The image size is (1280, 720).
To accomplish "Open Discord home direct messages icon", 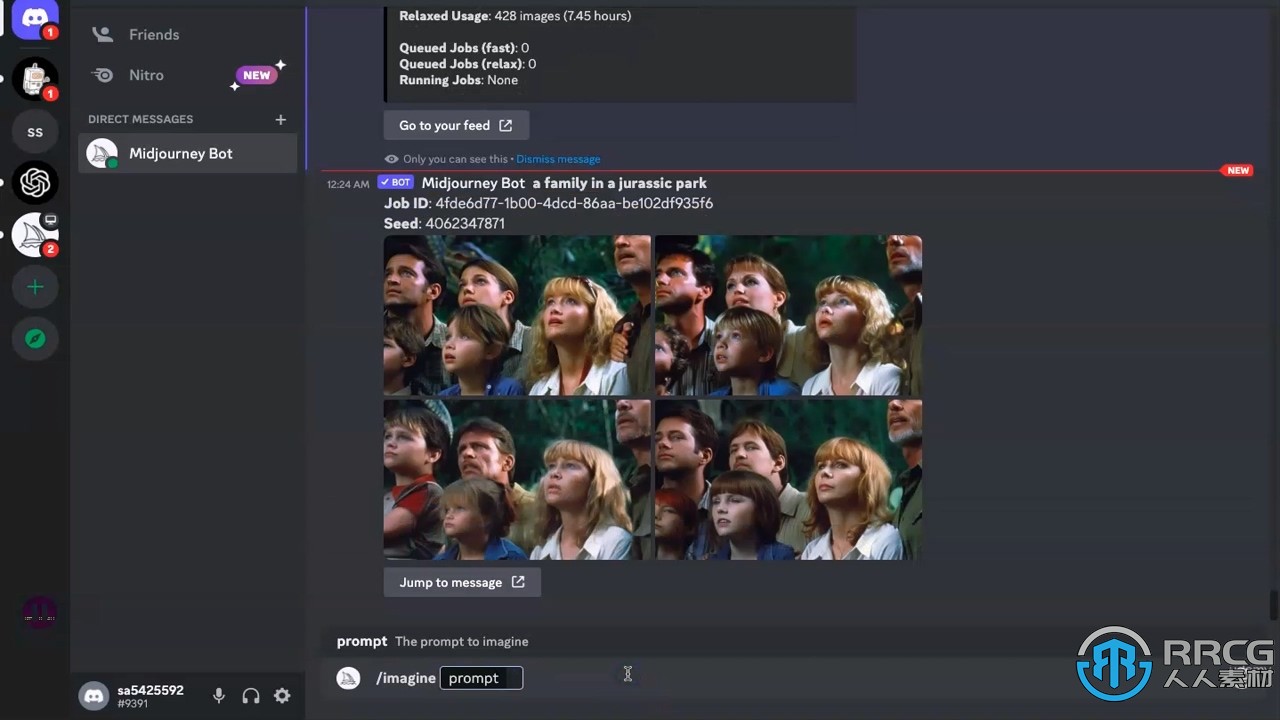I will pyautogui.click(x=35, y=18).
